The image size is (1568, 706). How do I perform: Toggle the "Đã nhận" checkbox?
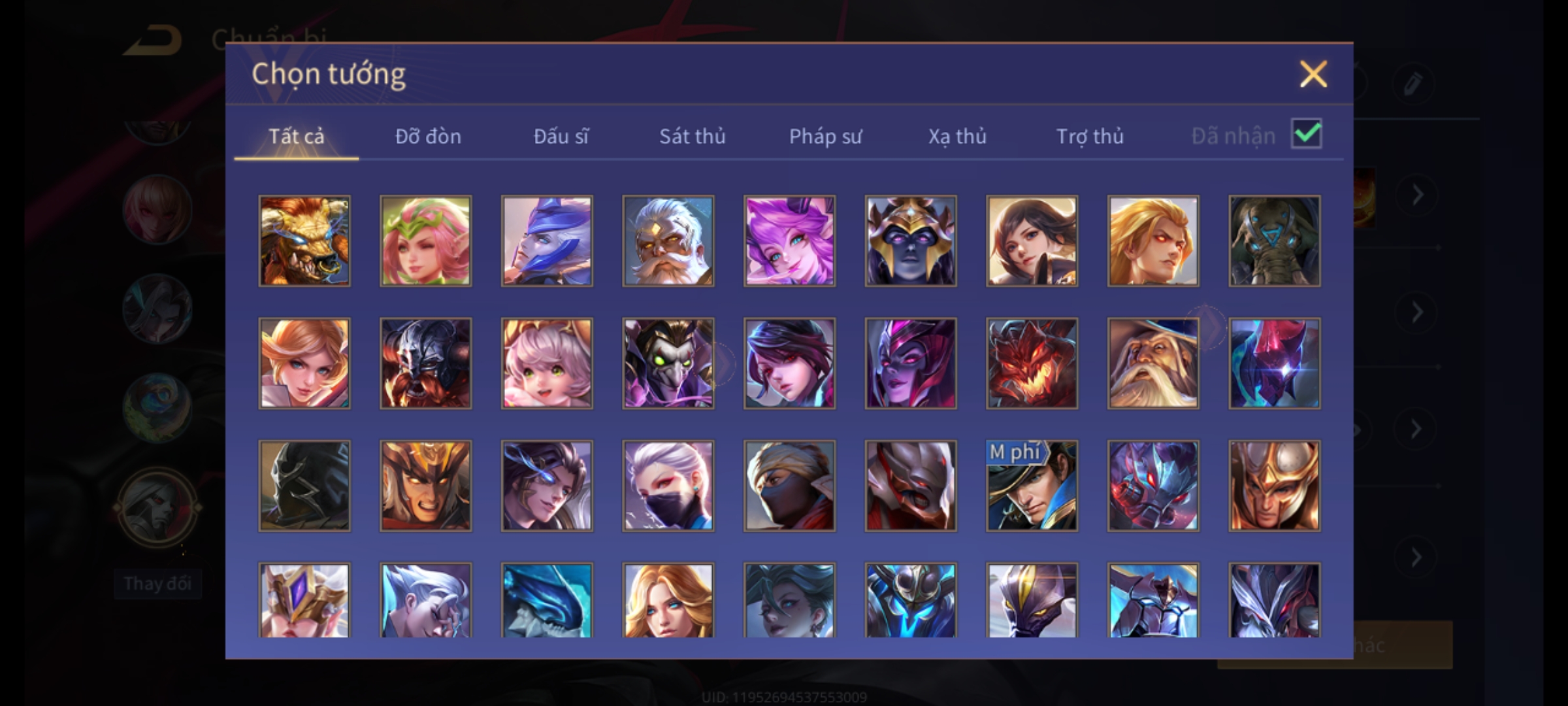click(1306, 134)
